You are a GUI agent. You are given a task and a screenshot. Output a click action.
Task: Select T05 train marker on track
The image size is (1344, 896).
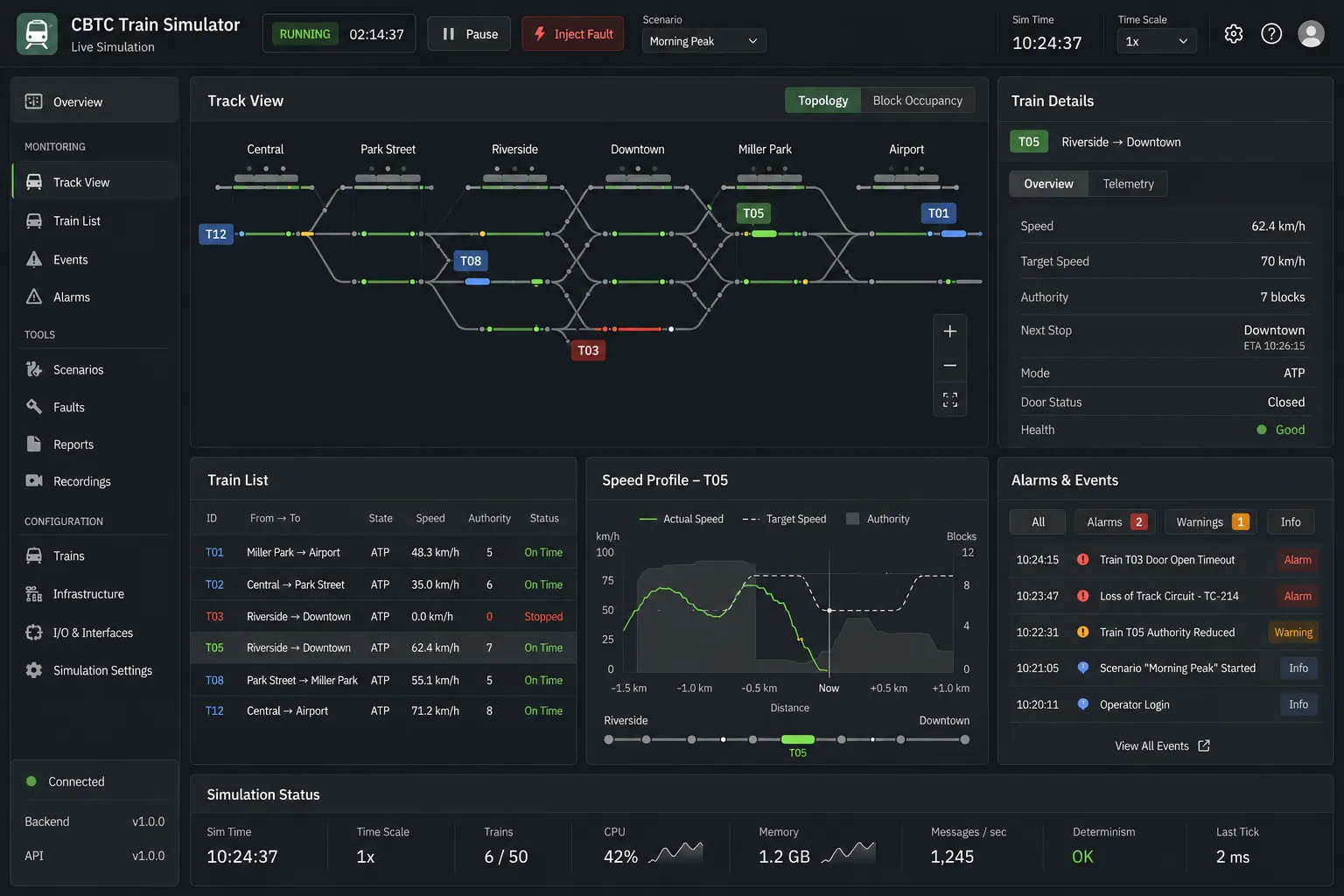click(x=753, y=213)
